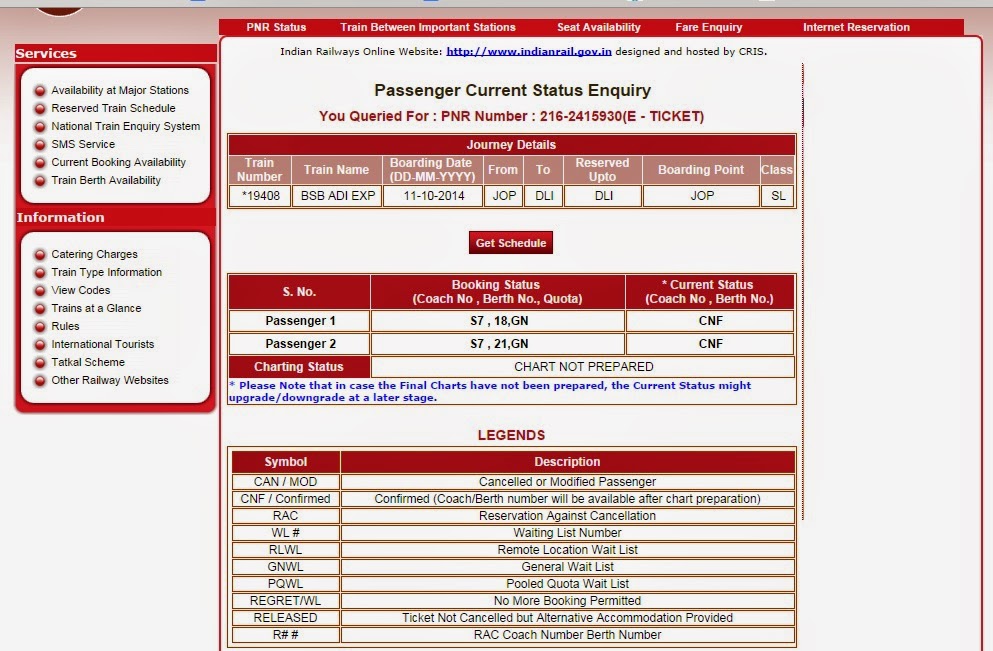
Task: Select train name BSB ADI EXP cell
Action: point(337,196)
